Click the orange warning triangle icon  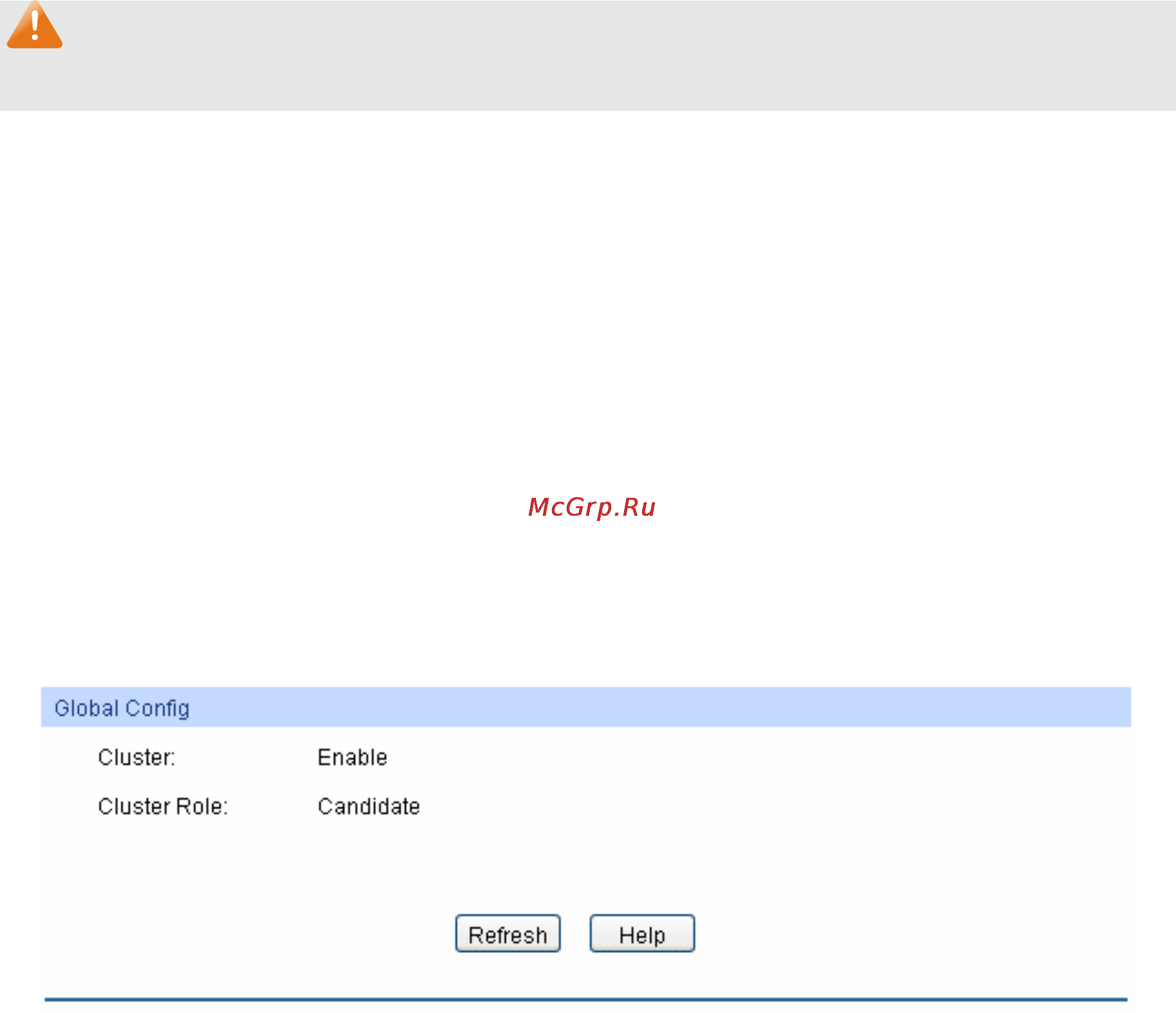[x=34, y=24]
